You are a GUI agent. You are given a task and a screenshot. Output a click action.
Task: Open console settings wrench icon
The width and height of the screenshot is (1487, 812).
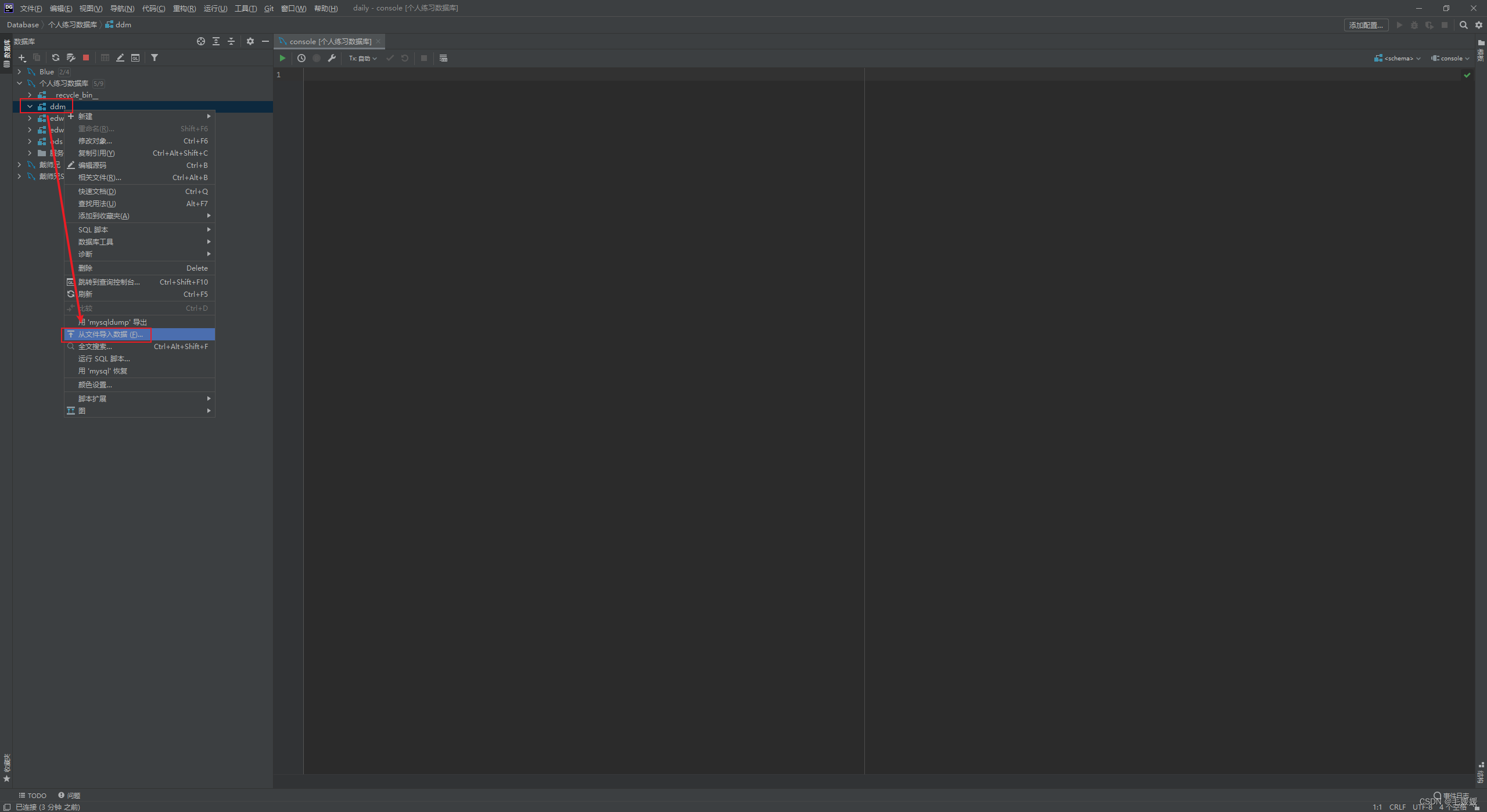[x=332, y=58]
